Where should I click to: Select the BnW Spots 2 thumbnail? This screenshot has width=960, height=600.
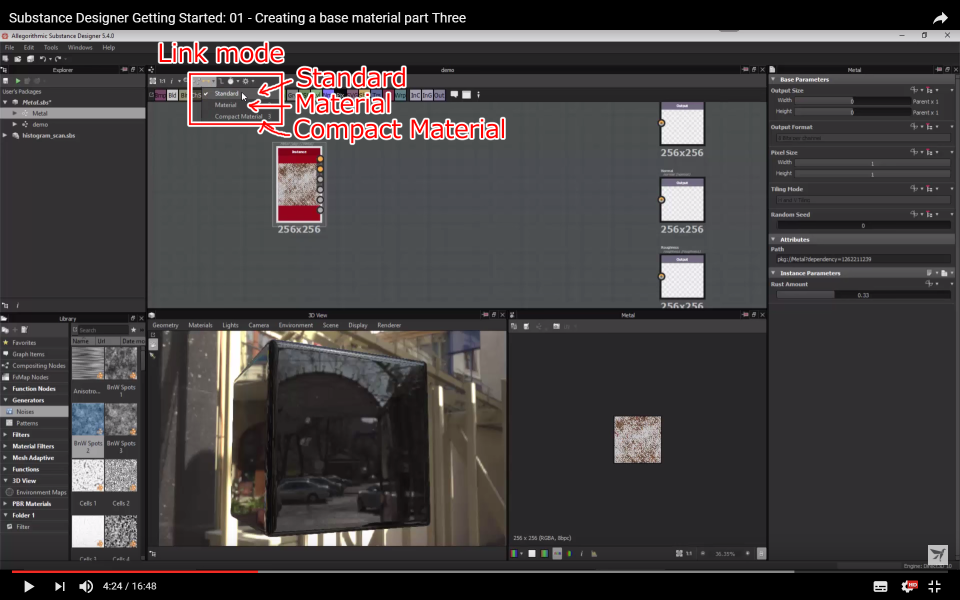click(88, 420)
